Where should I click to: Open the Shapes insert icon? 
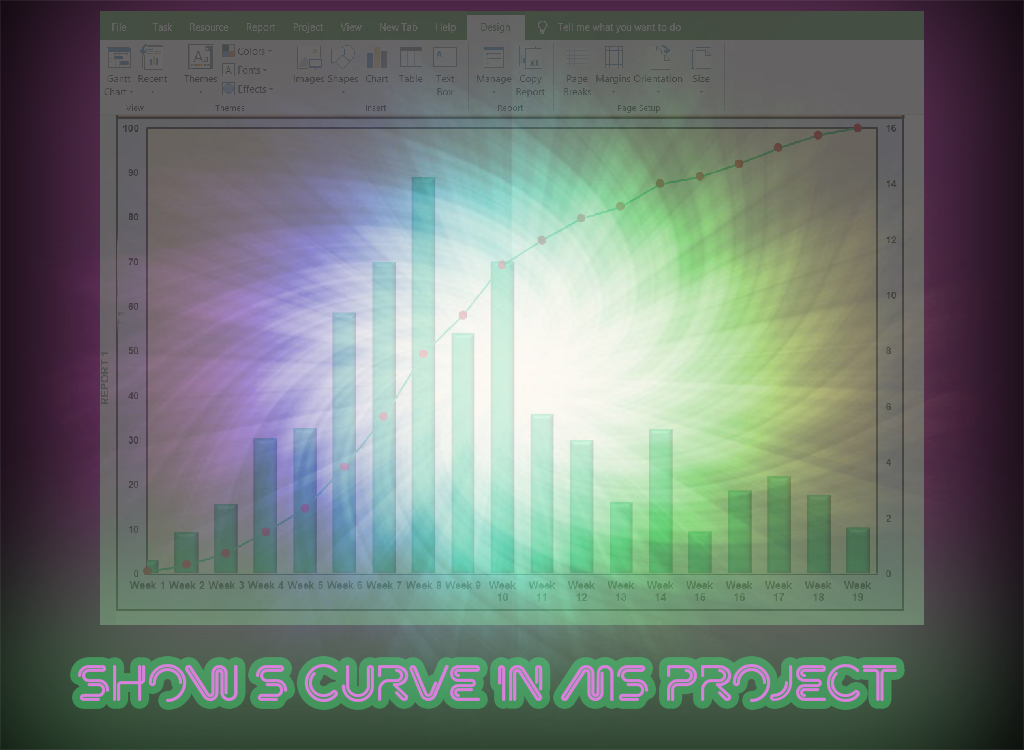(342, 57)
